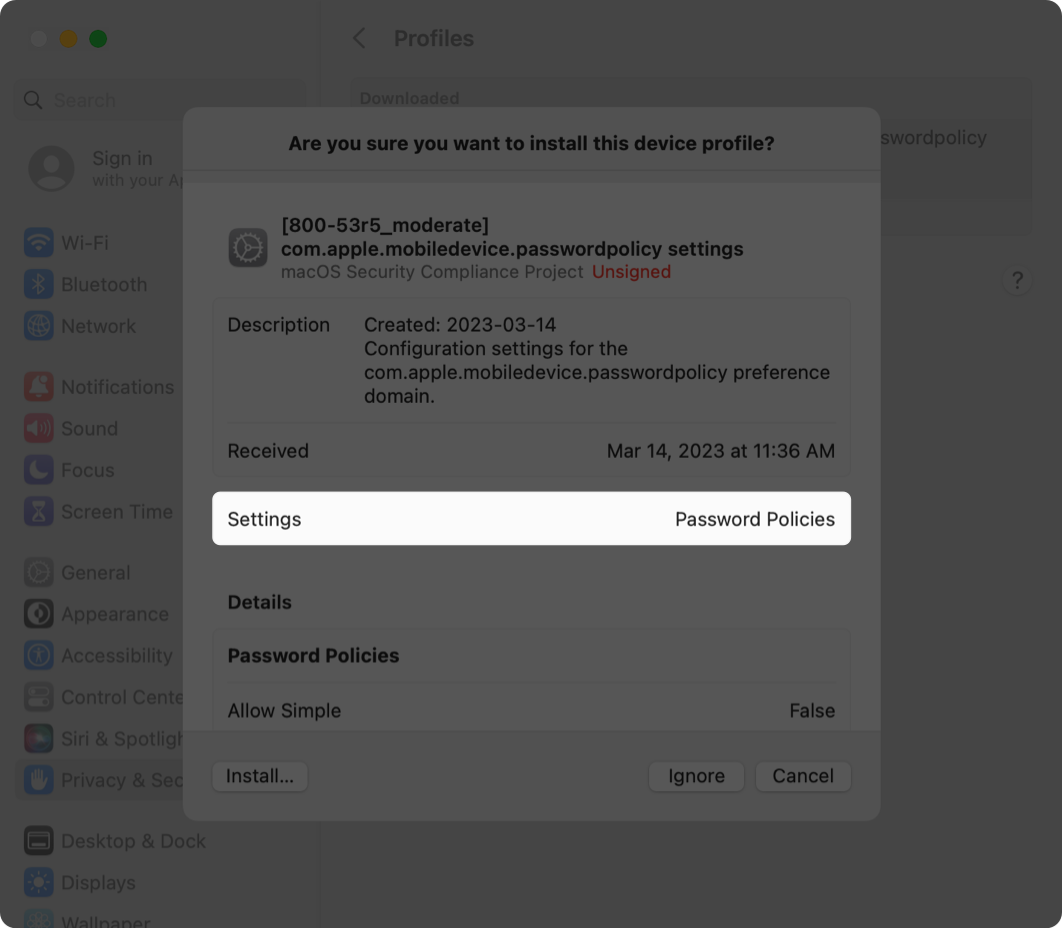
Task: Click the Details section heading
Action: tap(259, 602)
